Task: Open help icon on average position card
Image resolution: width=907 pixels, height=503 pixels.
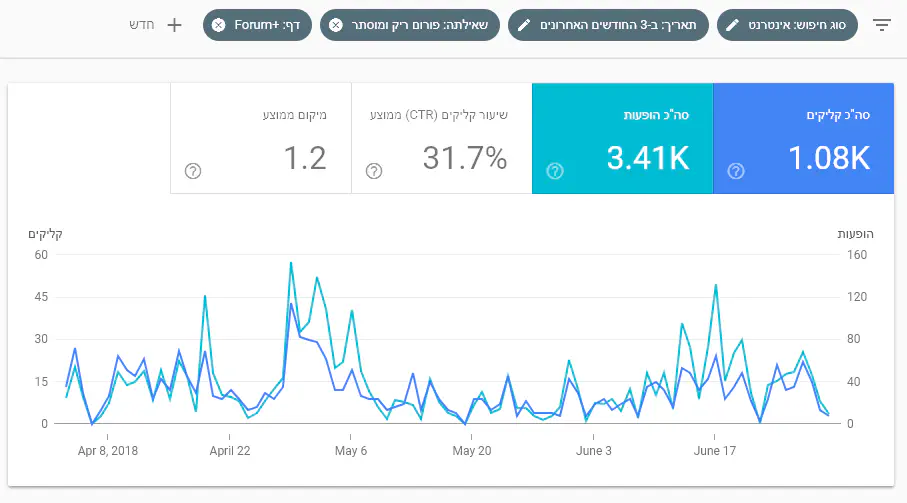Action: tap(193, 171)
